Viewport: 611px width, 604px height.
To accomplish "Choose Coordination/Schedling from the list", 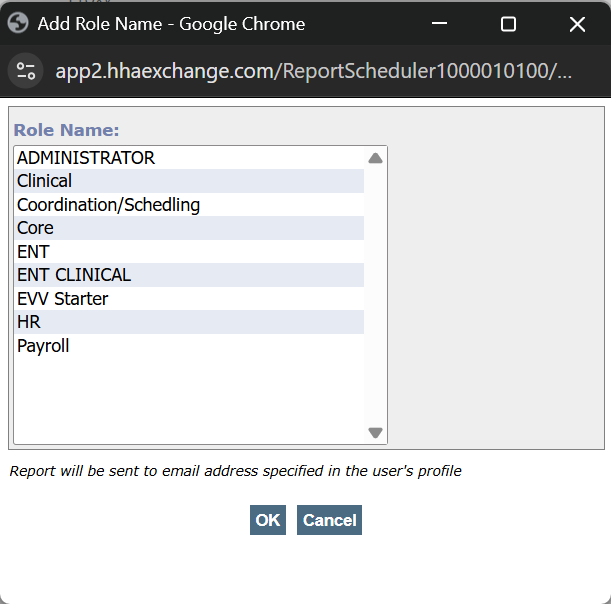I will coord(108,205).
